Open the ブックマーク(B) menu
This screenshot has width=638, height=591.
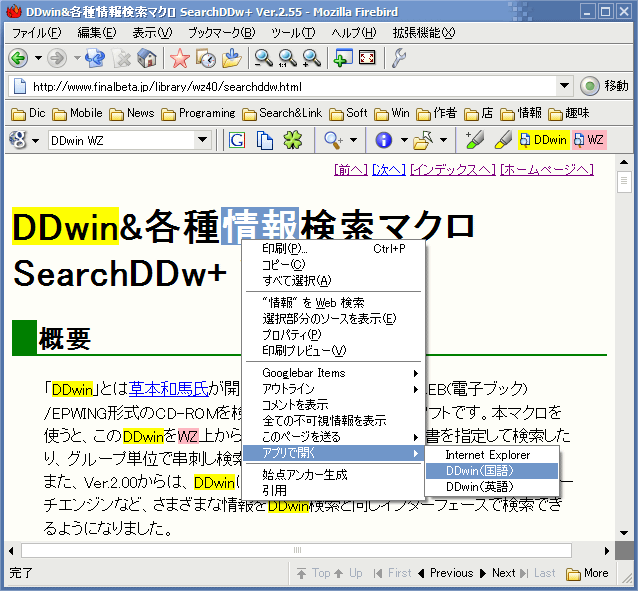pyautogui.click(x=222, y=33)
